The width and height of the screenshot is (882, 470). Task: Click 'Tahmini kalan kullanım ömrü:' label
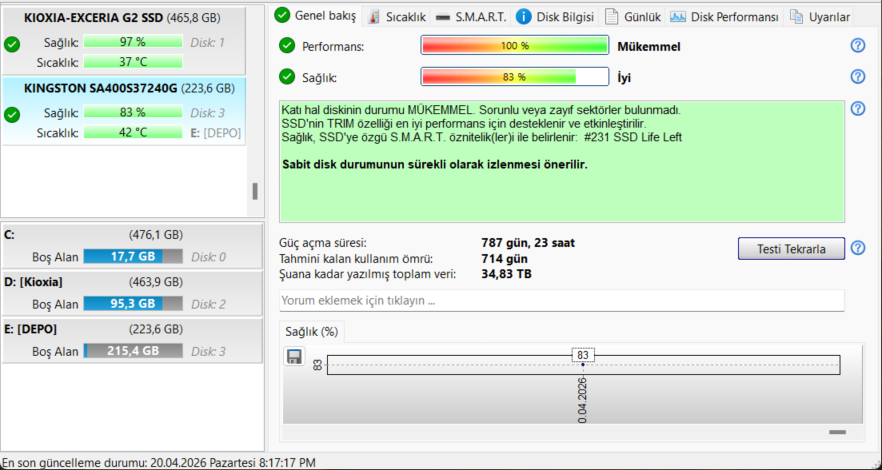click(x=356, y=259)
